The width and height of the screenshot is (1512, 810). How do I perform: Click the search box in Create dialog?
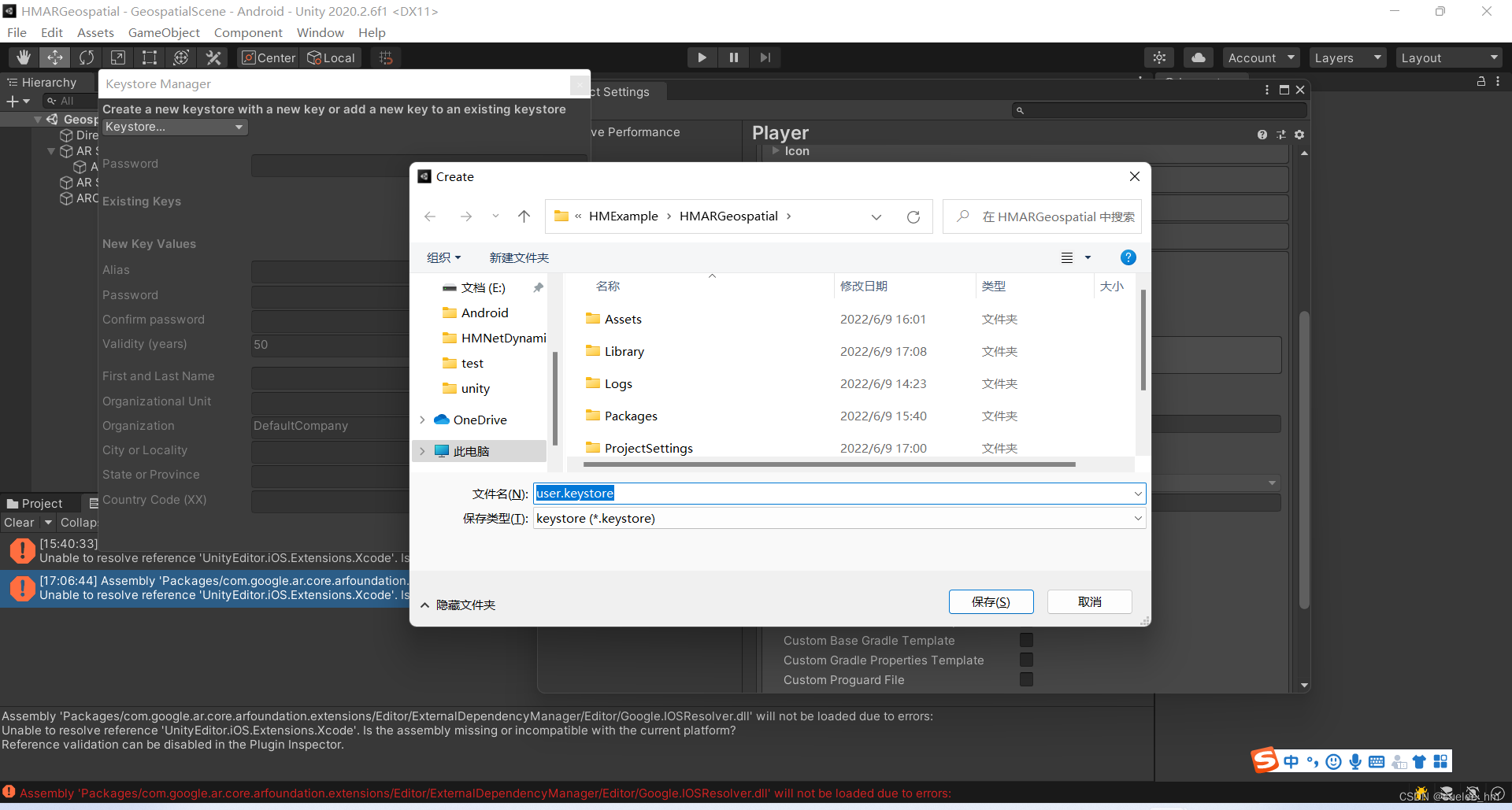tap(1042, 216)
